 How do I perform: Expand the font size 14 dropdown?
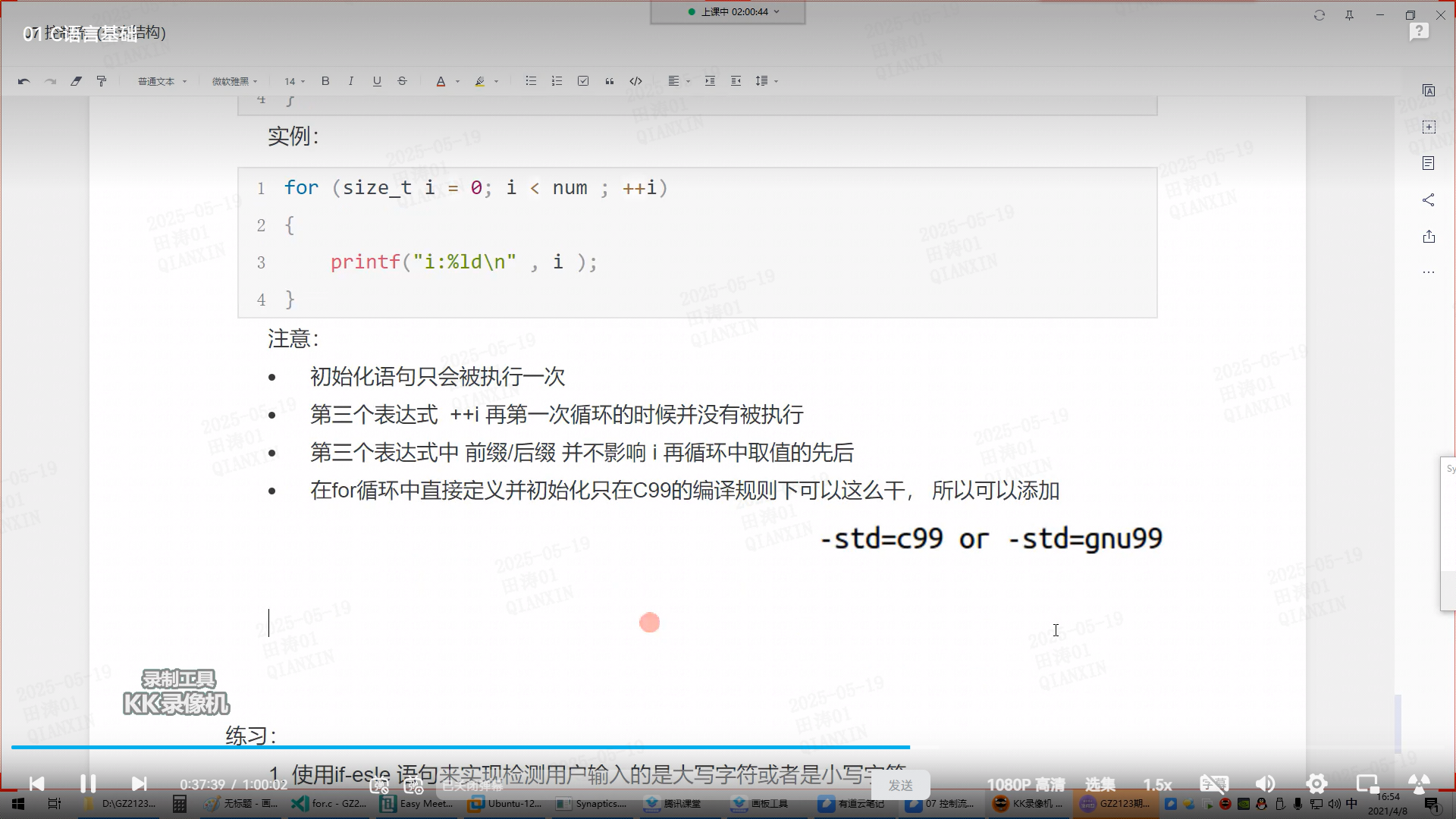[x=294, y=81]
